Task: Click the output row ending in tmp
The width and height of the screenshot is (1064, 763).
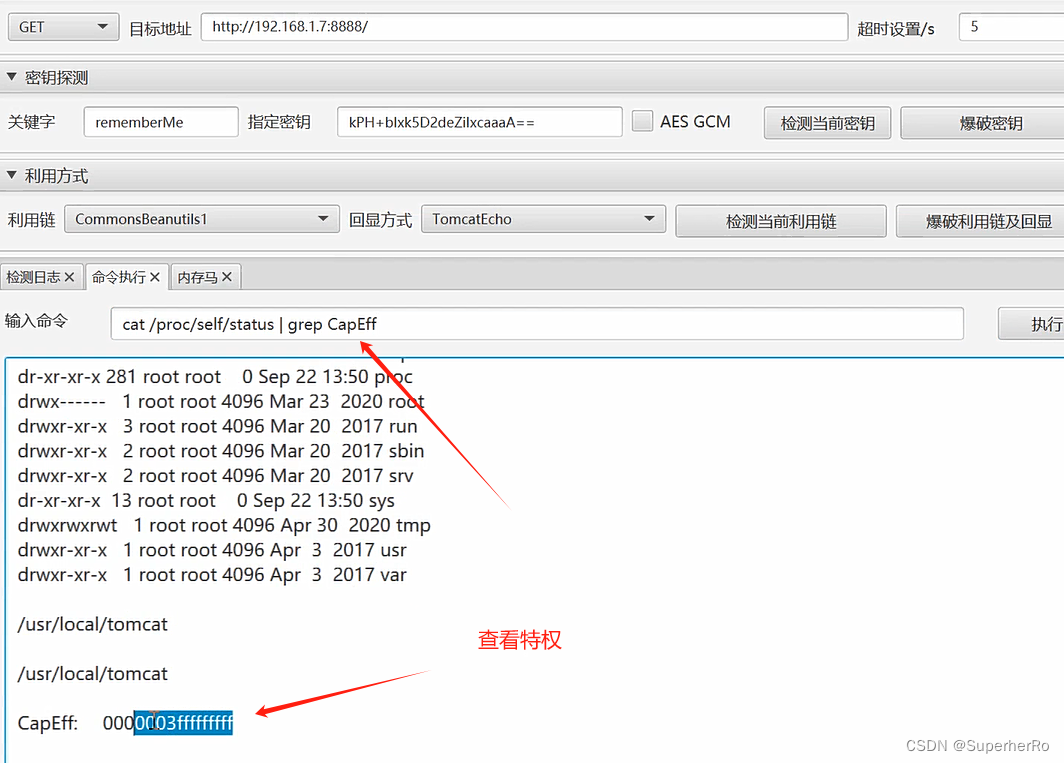Action: point(224,525)
